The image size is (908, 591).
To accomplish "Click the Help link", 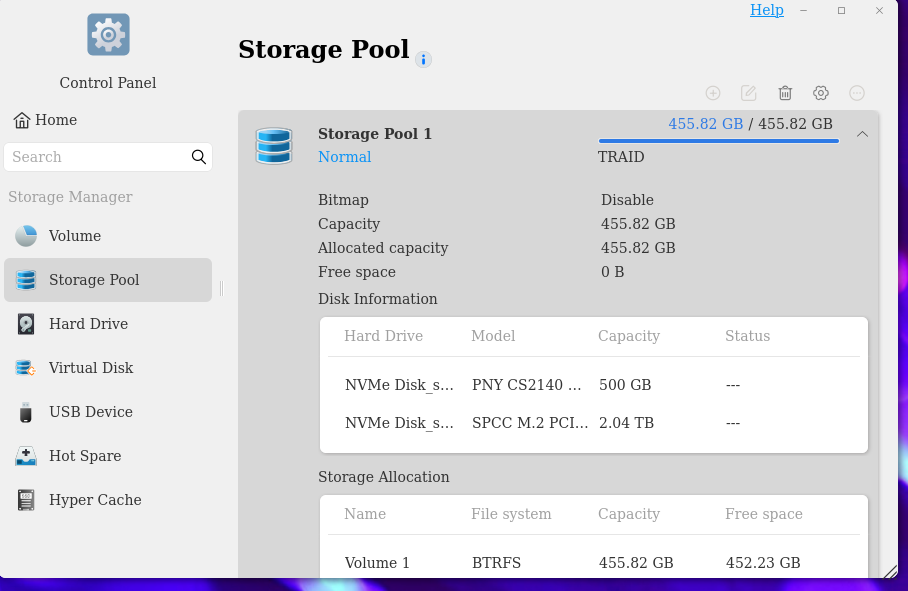I will [767, 10].
